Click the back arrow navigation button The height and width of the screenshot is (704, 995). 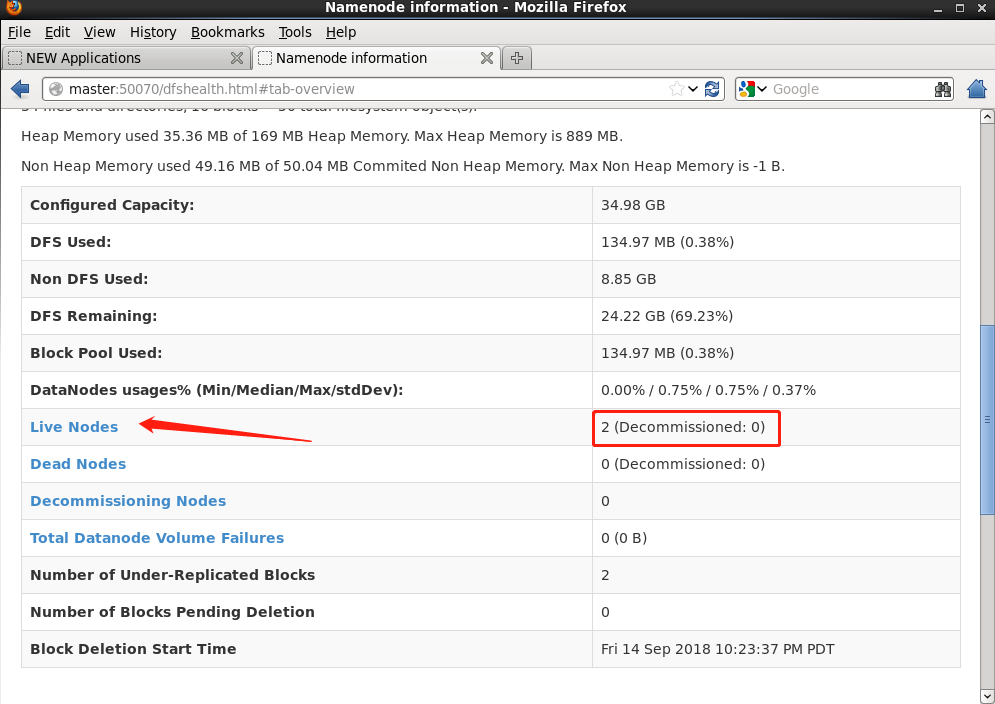pyautogui.click(x=20, y=89)
